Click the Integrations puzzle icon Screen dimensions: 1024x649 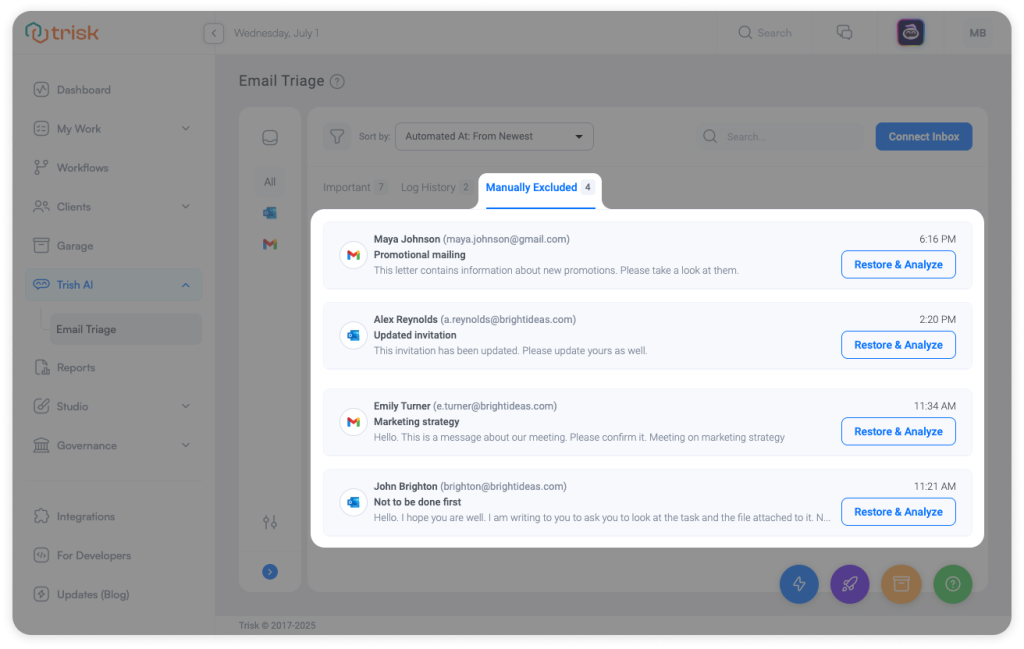point(41,516)
